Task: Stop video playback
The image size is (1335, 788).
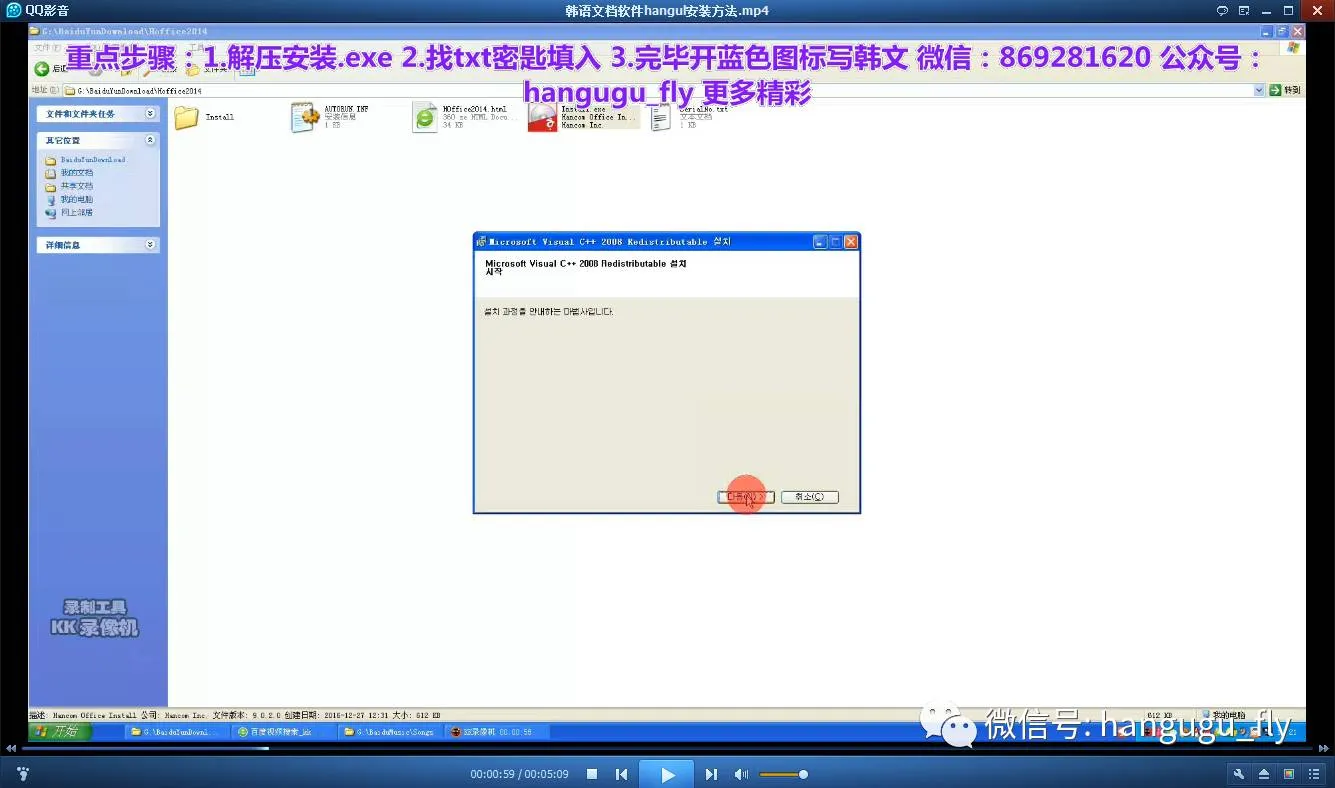Action: point(592,774)
